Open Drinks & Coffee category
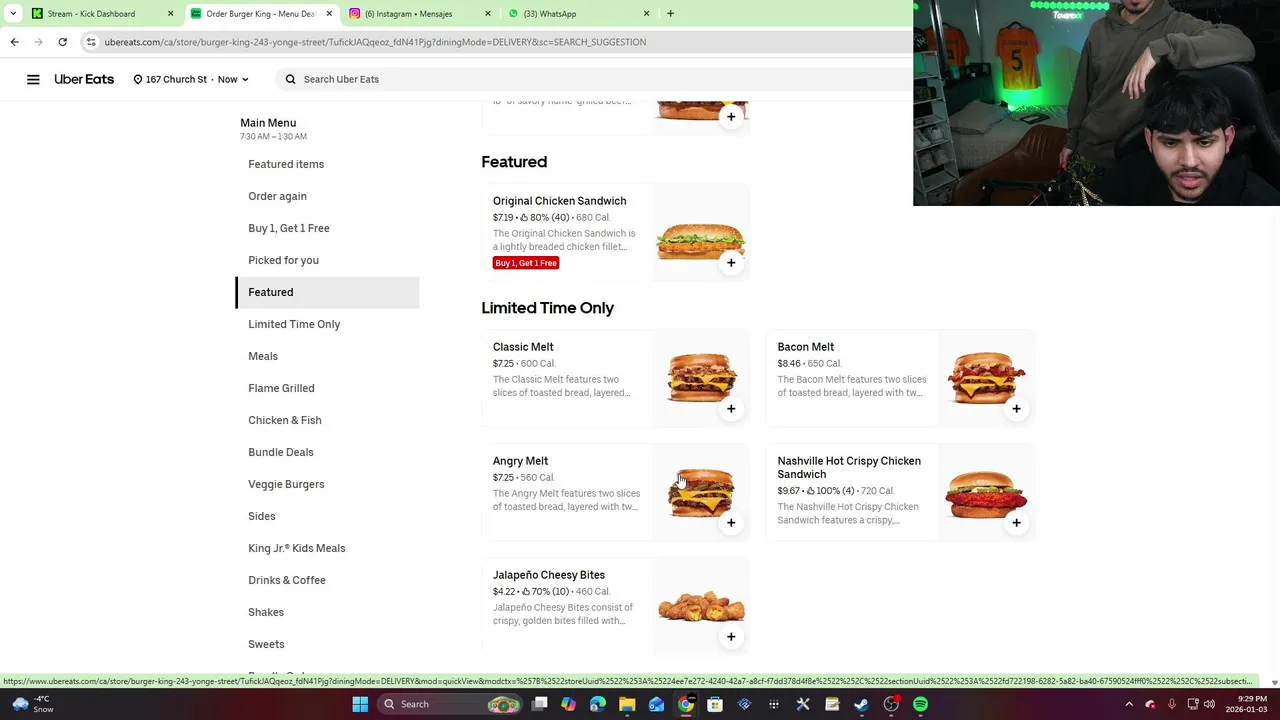This screenshot has height=720, width=1280. pos(287,580)
